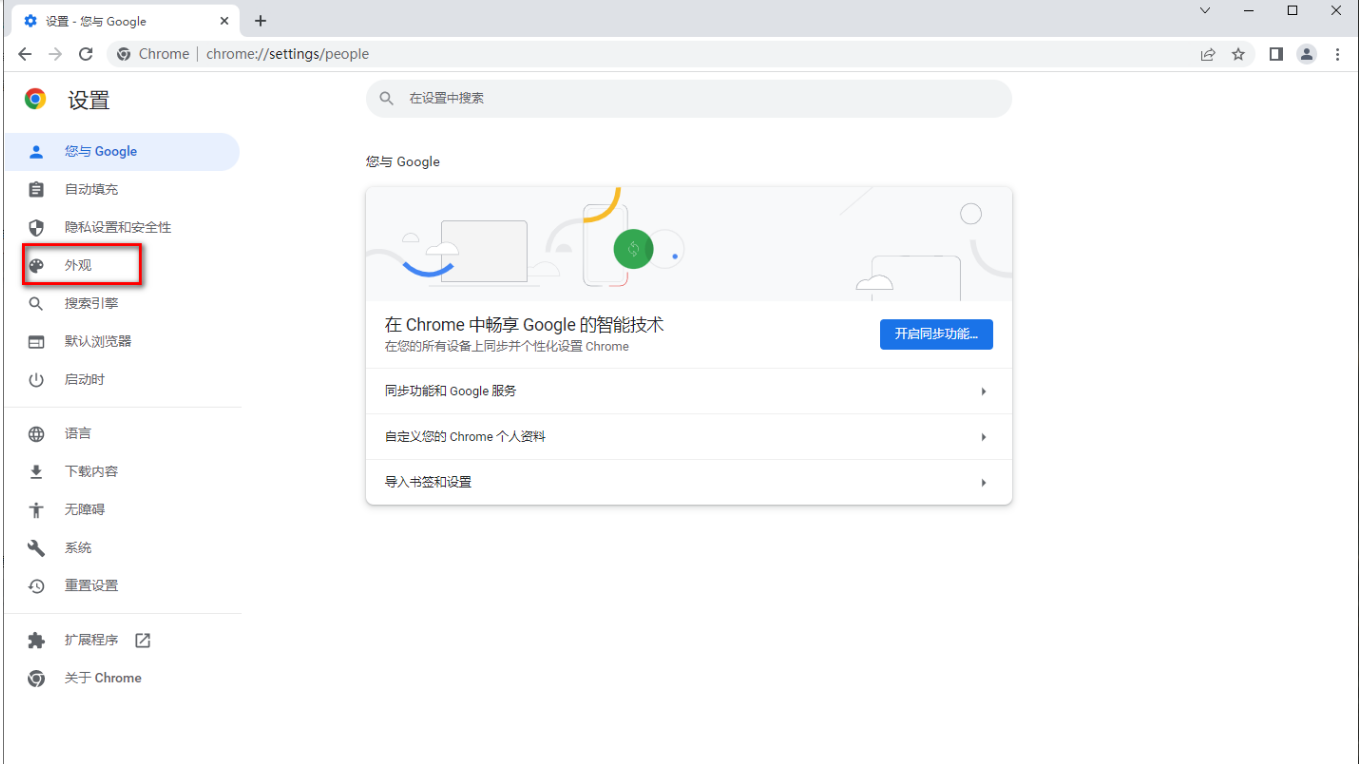Click the palette icon beside 外观
The width and height of the screenshot is (1359, 764).
(x=36, y=266)
